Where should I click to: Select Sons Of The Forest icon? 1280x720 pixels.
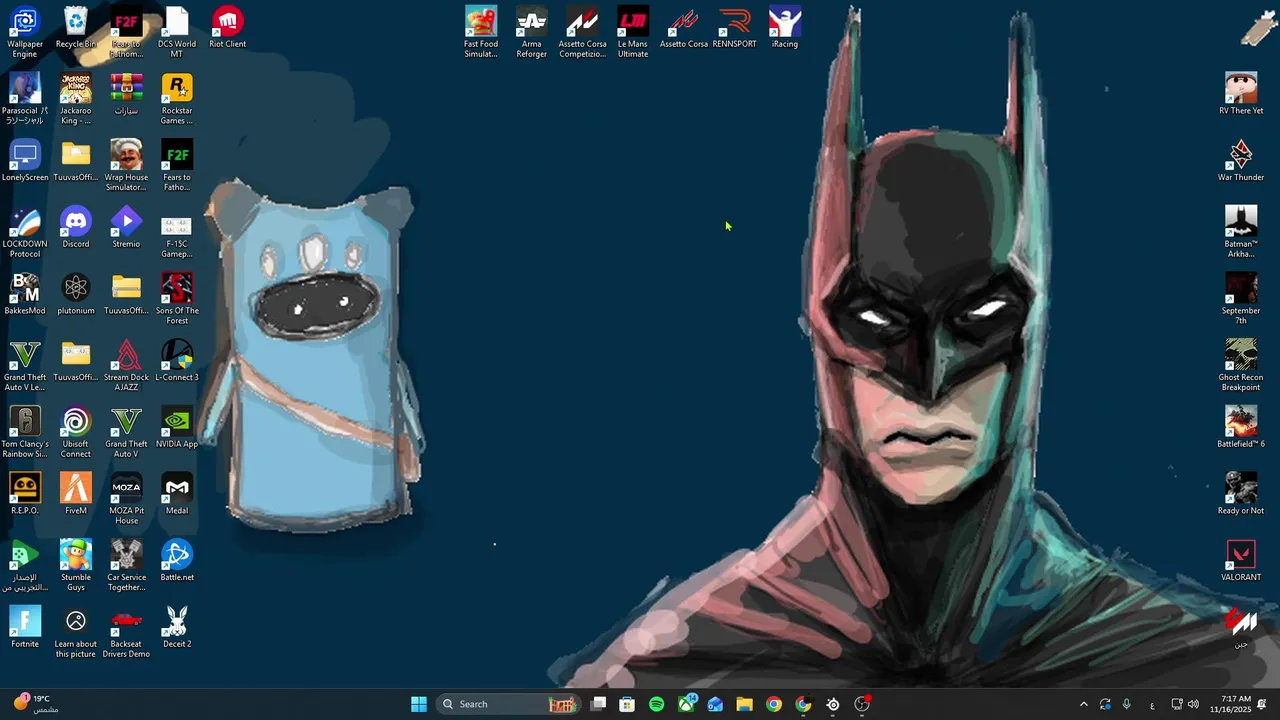pos(177,299)
